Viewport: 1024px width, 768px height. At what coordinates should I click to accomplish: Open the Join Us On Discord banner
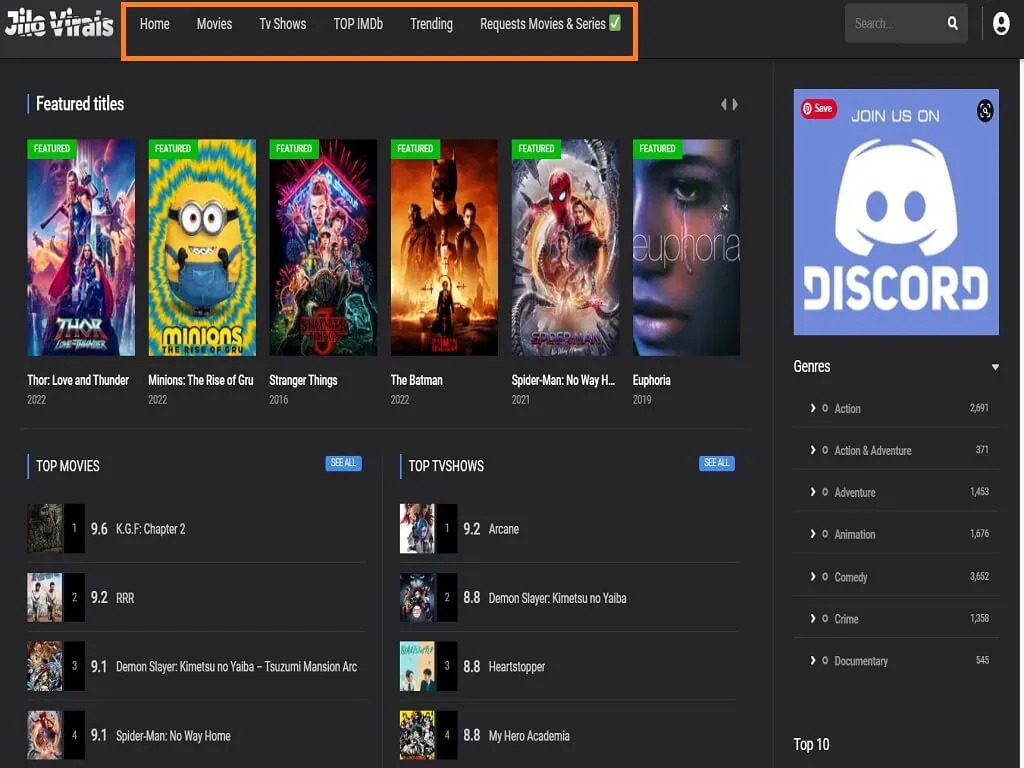[896, 212]
